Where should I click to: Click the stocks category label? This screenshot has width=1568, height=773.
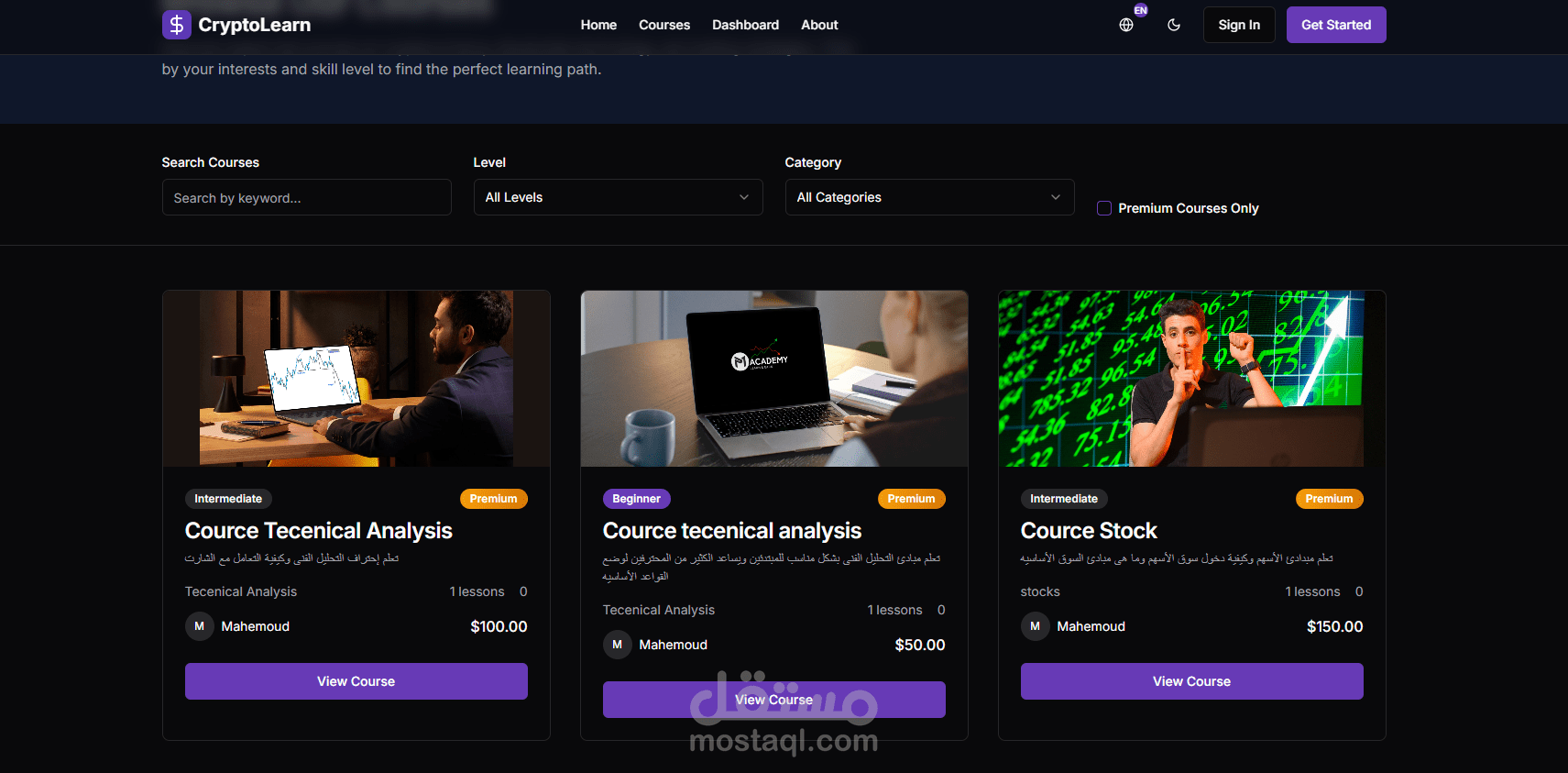(1040, 591)
